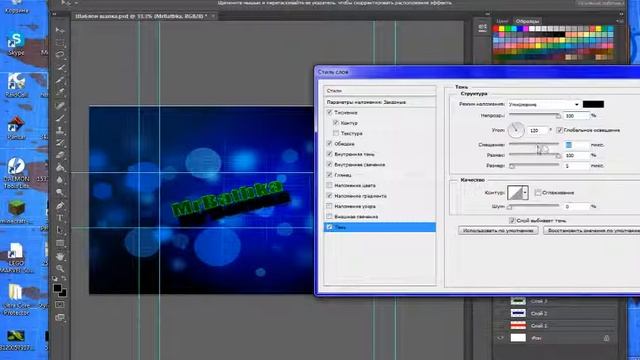Select the Zoom tool
Viewport: 640px width, 360px height.
(60, 269)
